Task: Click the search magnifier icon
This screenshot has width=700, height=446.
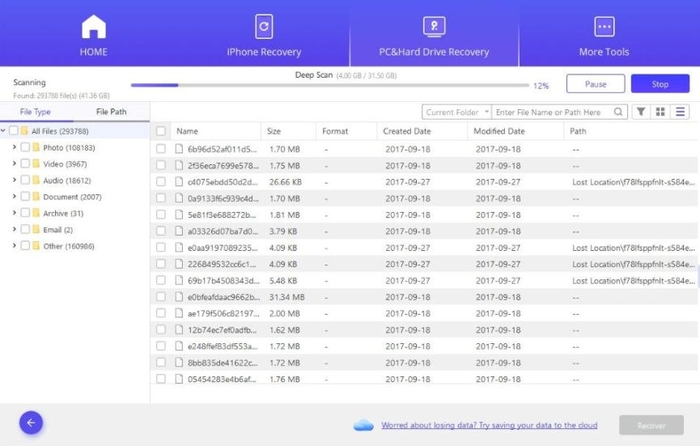Action: (x=619, y=112)
